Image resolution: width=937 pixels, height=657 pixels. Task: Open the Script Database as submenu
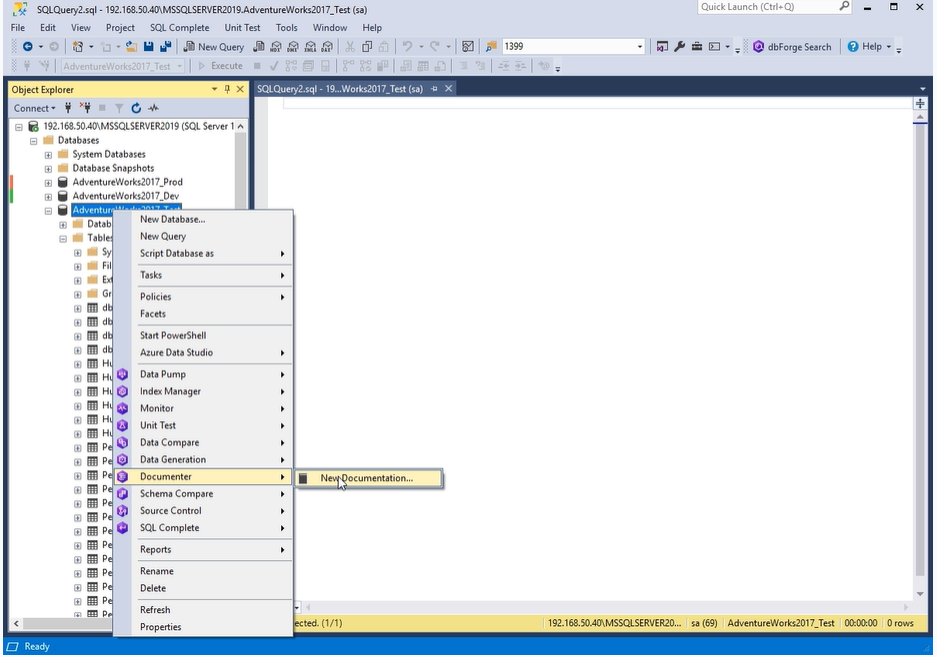(203, 253)
